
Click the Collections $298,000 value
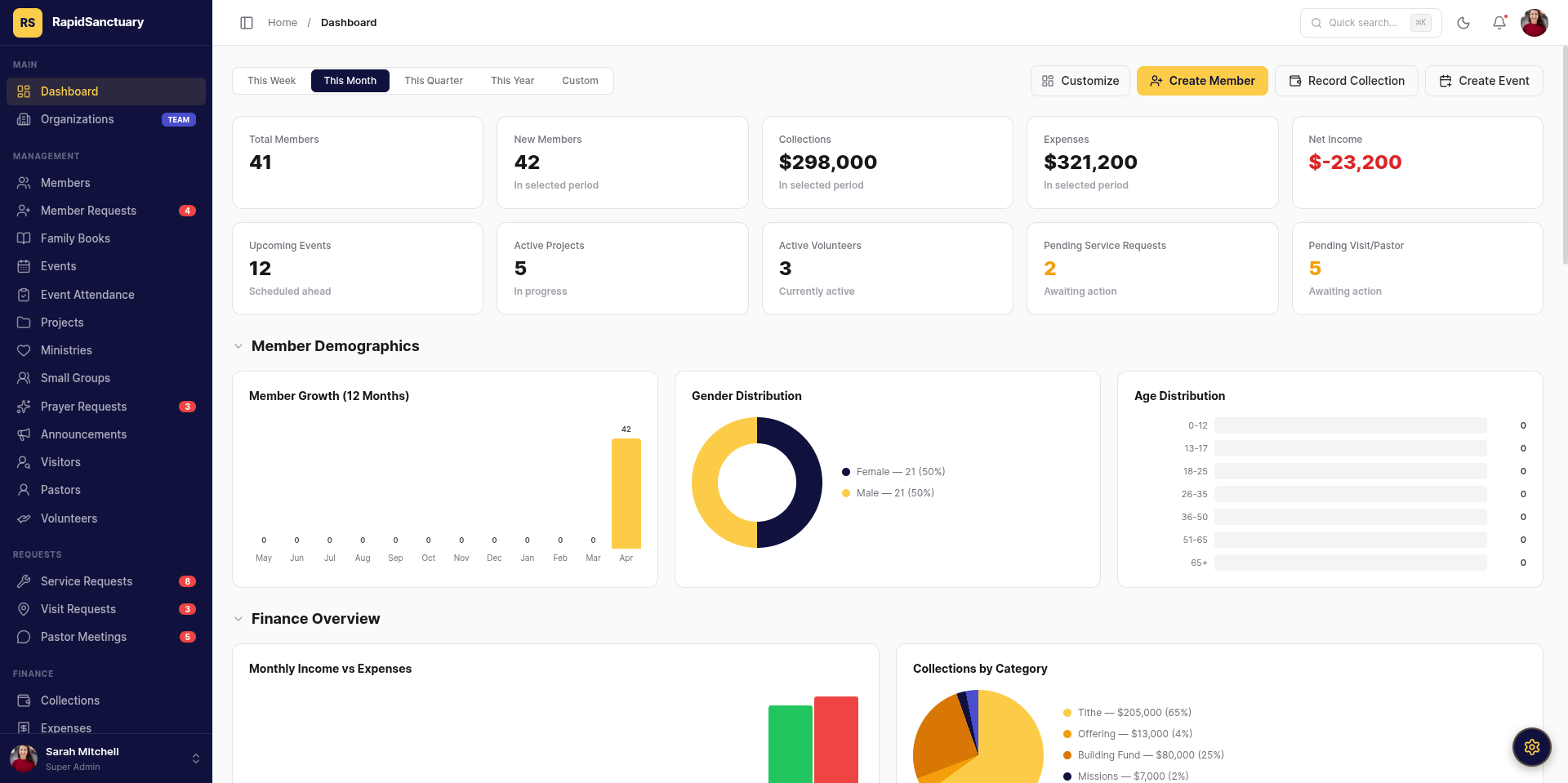point(828,162)
